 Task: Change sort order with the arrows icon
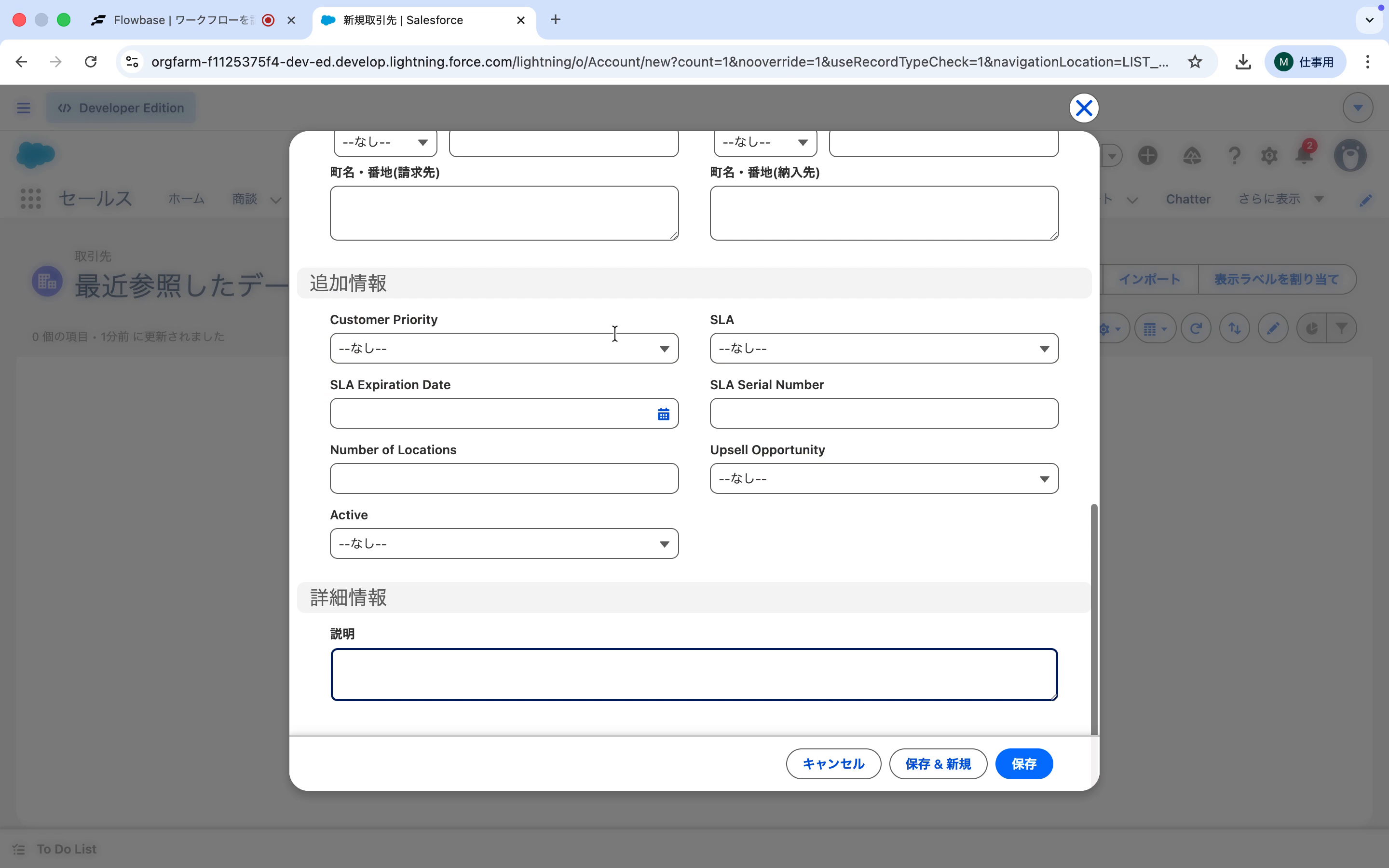[x=1235, y=328]
